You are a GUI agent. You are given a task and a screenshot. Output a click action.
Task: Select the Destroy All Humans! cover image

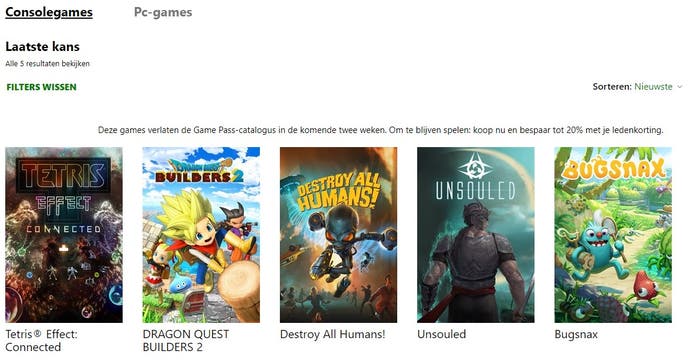point(338,235)
